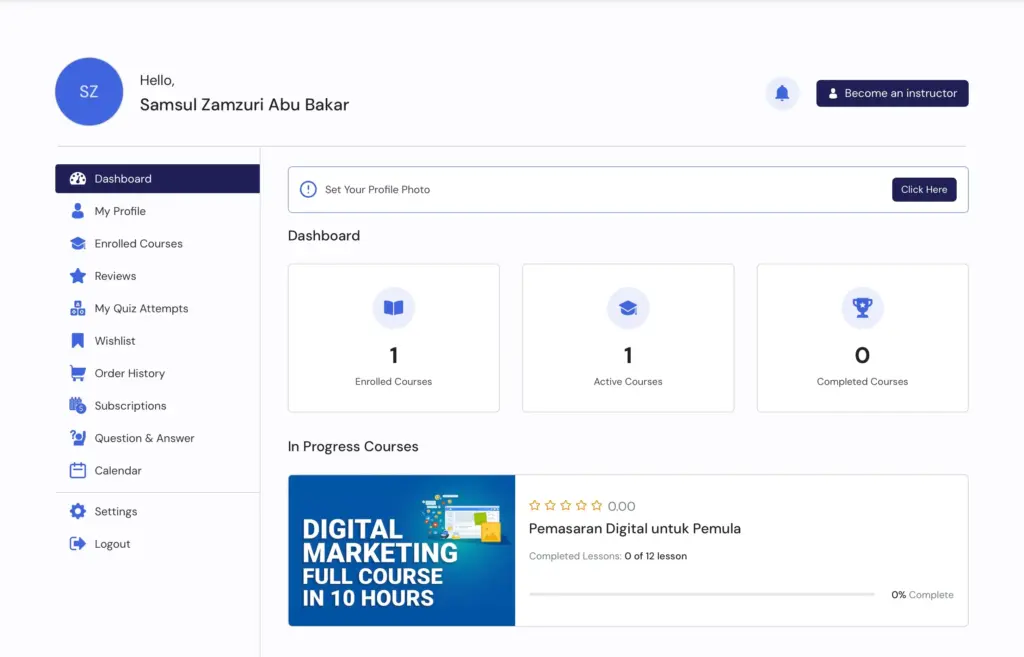The width and height of the screenshot is (1024, 657).
Task: Click the Wishlist bookmark icon in sidebar
Action: pyautogui.click(x=77, y=341)
